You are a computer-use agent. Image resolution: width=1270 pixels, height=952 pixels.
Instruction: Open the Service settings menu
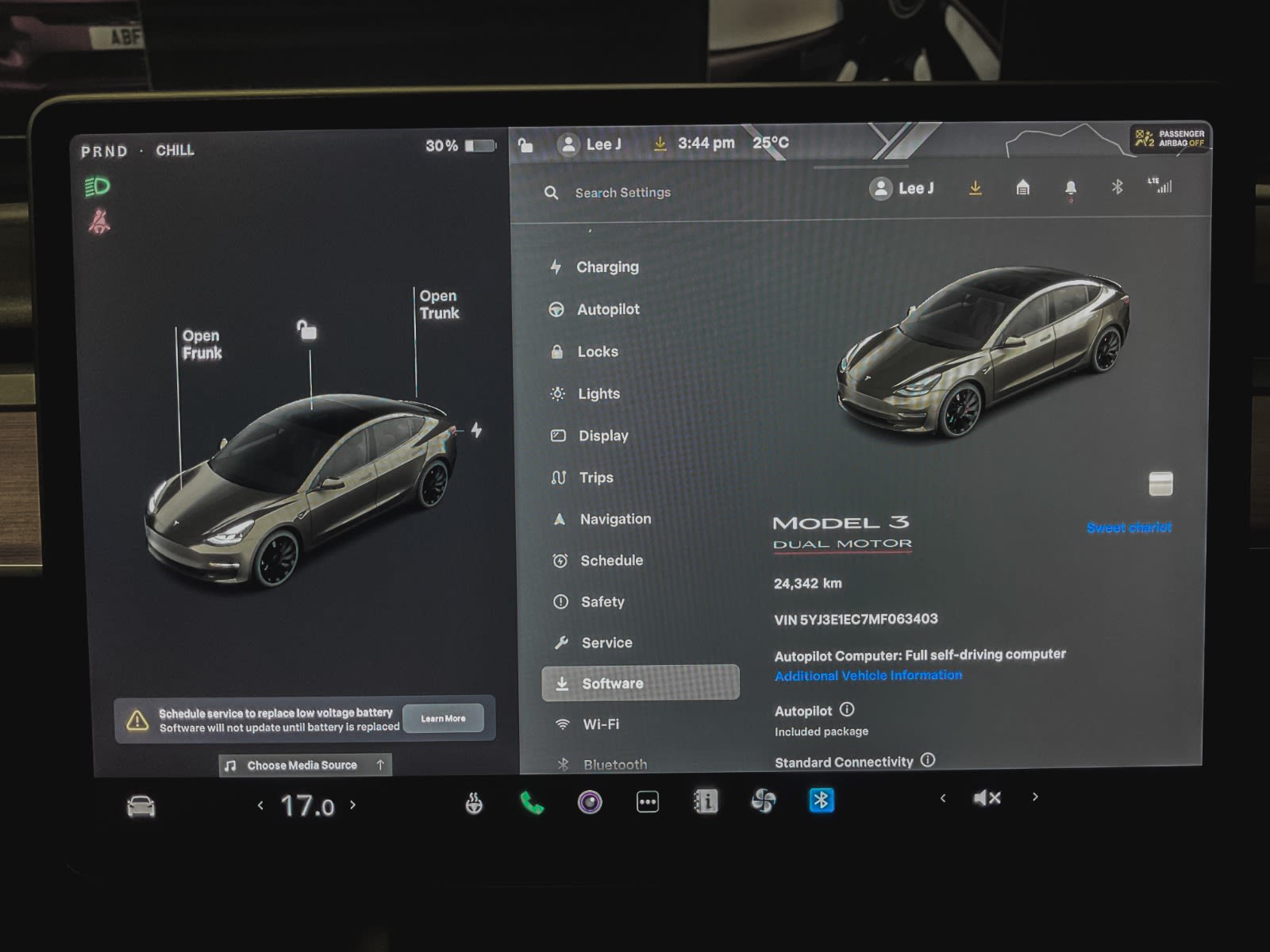(593, 643)
